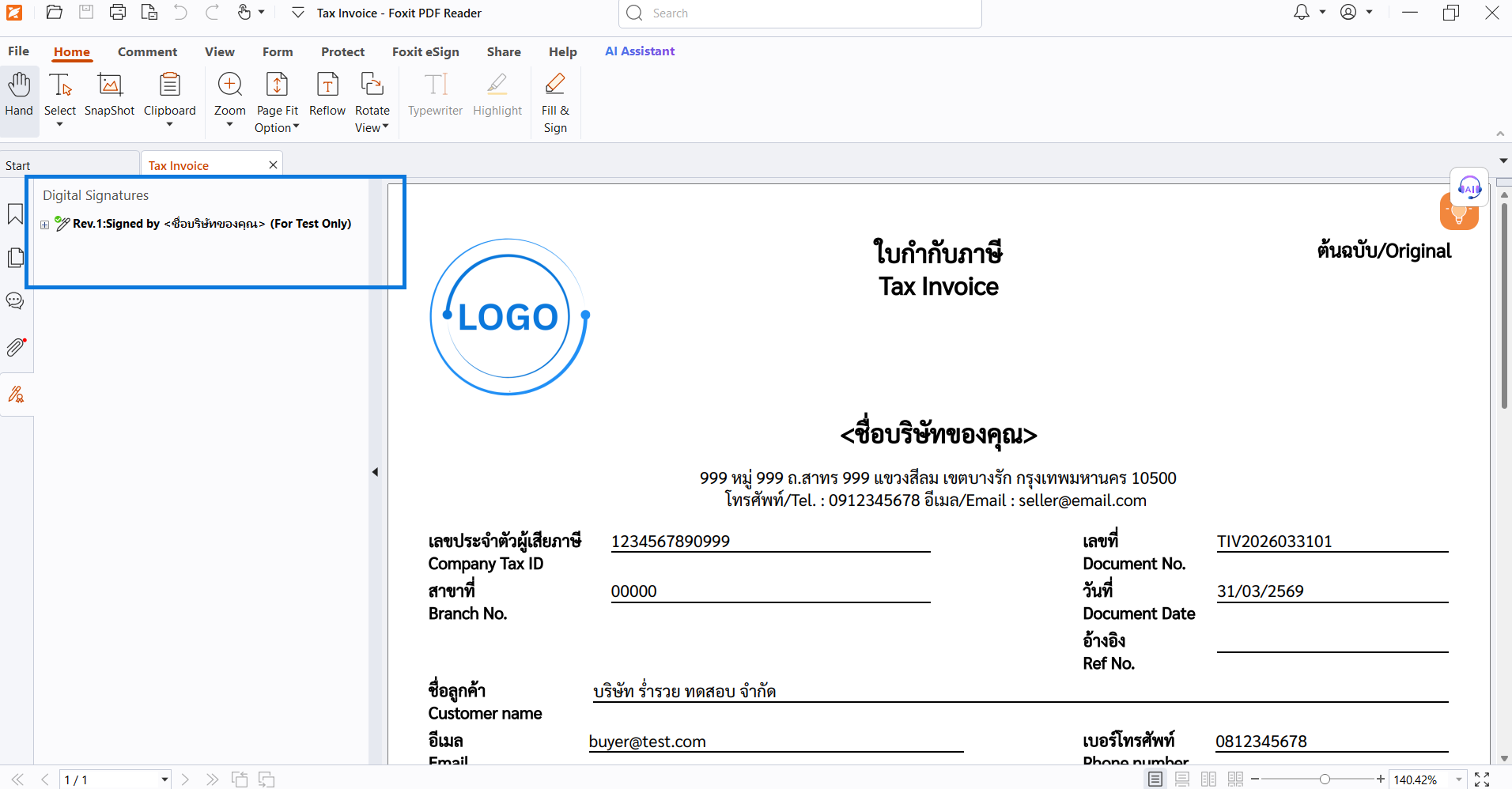
Task: Switch to single page view mode
Action: pos(1155,780)
